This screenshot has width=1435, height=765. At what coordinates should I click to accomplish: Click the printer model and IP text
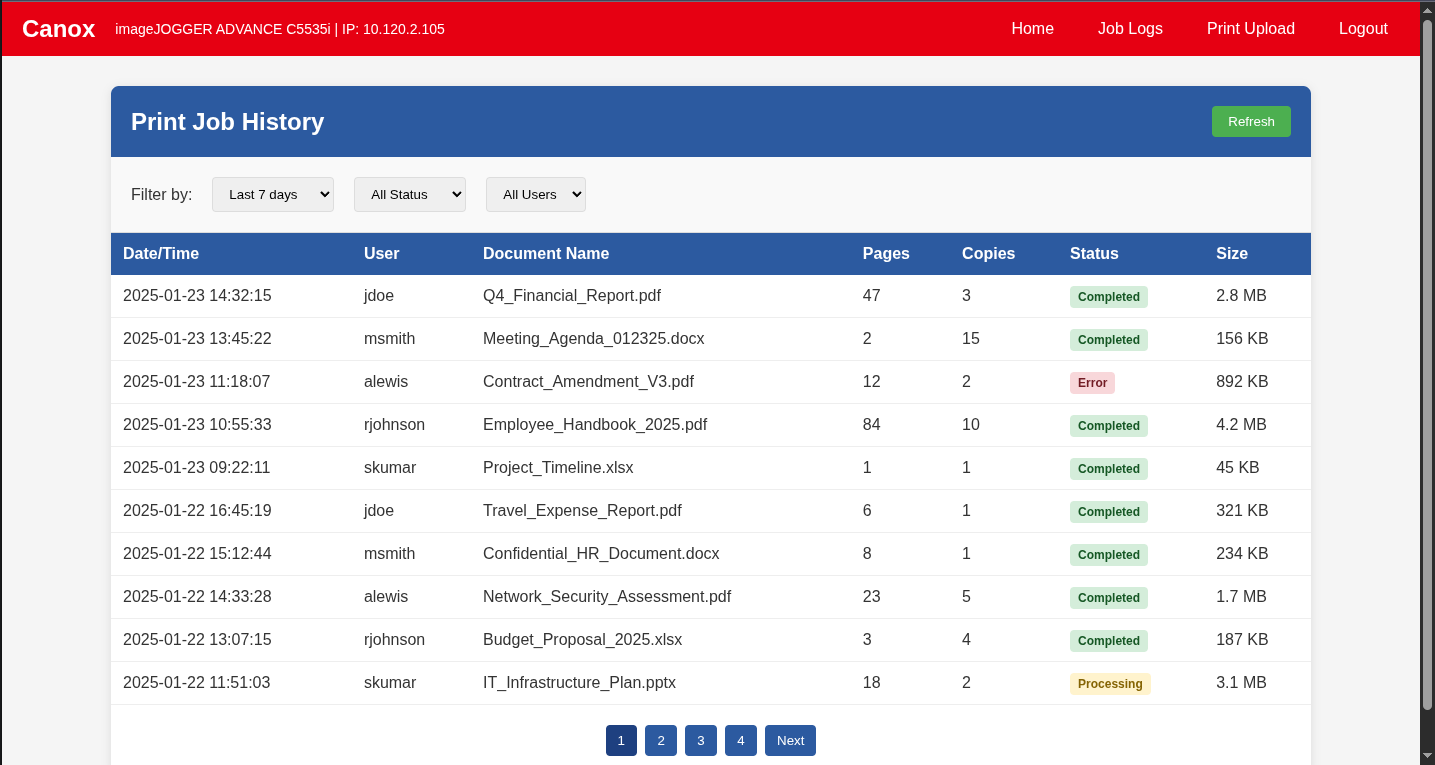(280, 29)
